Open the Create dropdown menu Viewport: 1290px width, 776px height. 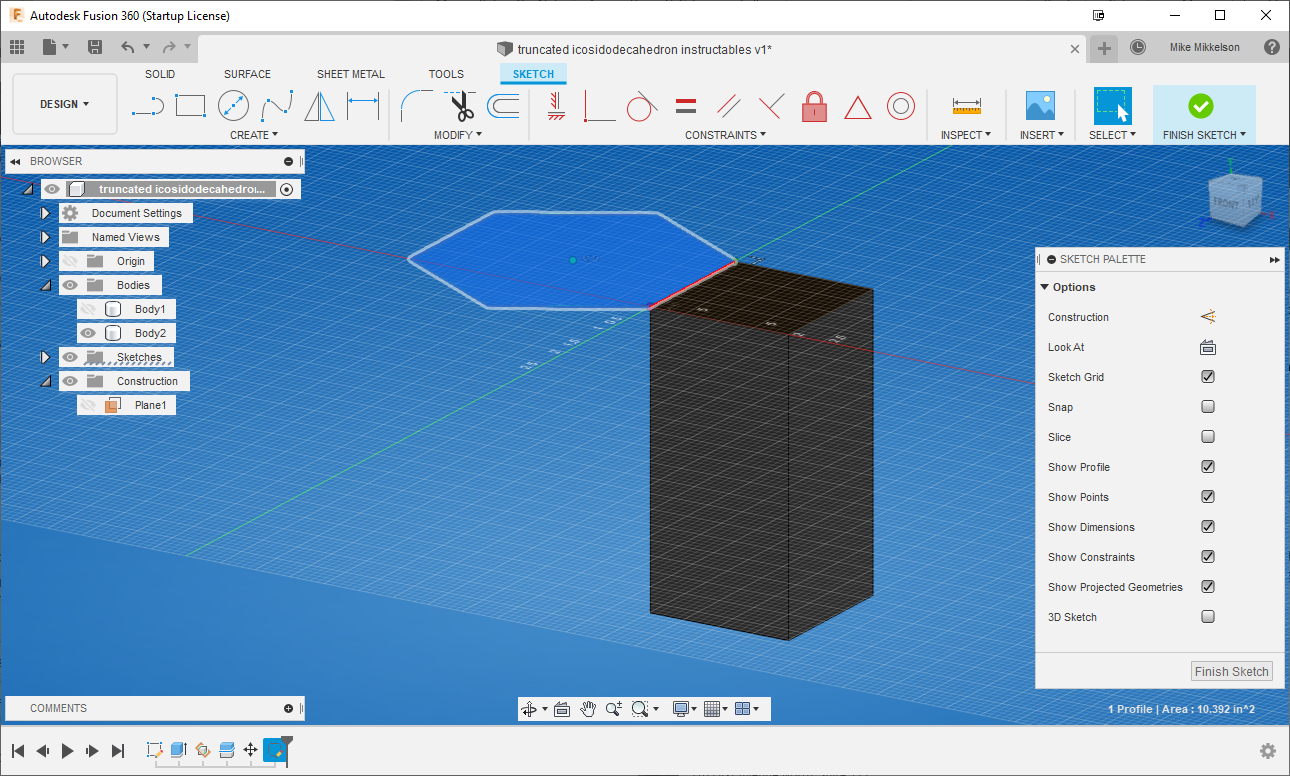click(x=254, y=134)
